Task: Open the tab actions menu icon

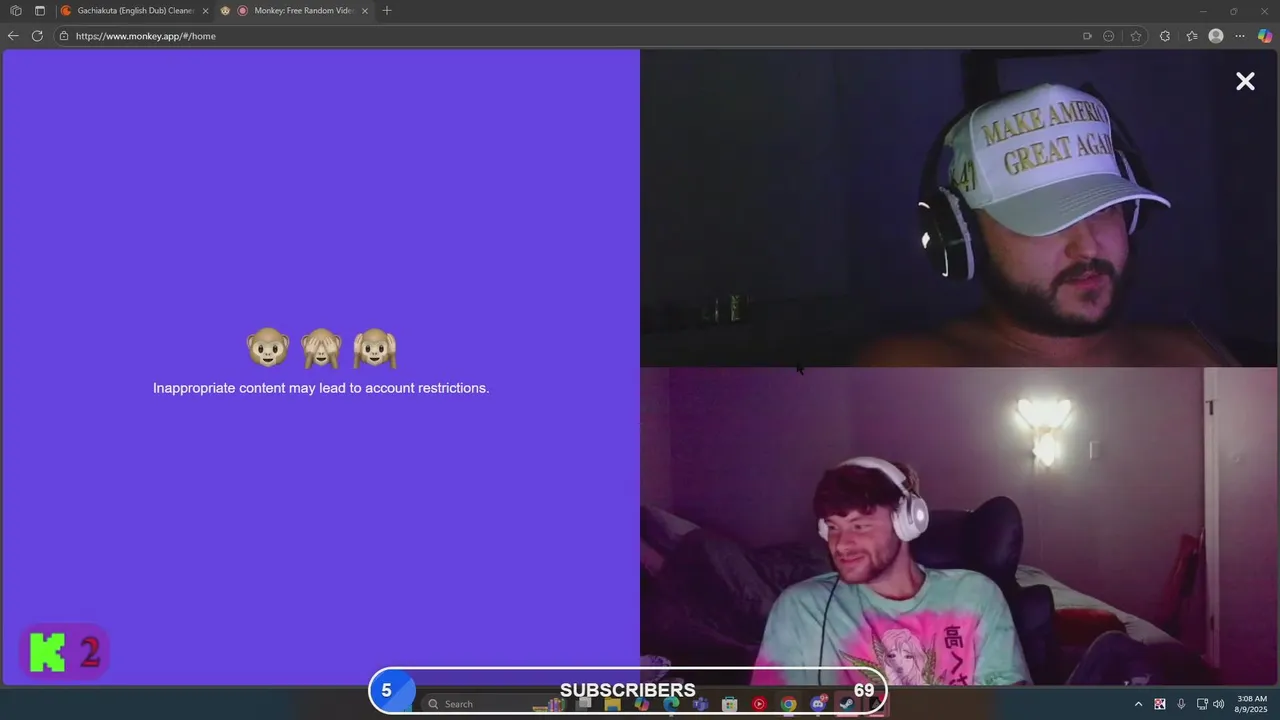Action: pyautogui.click(x=40, y=11)
